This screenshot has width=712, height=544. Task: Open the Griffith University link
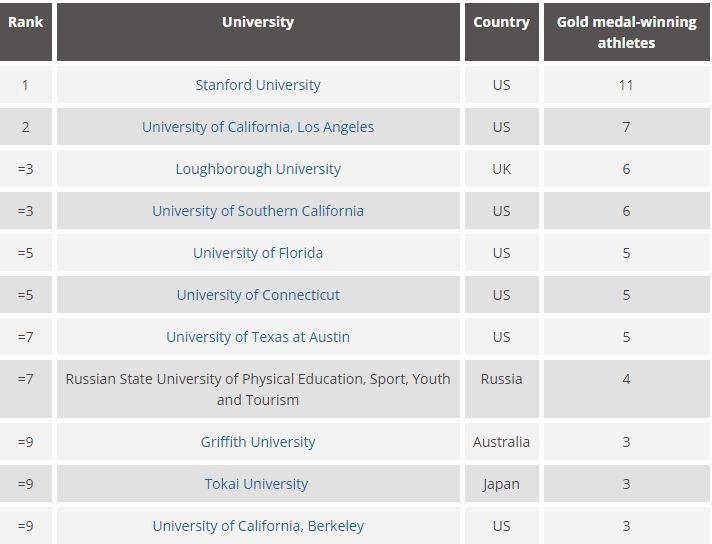[258, 442]
